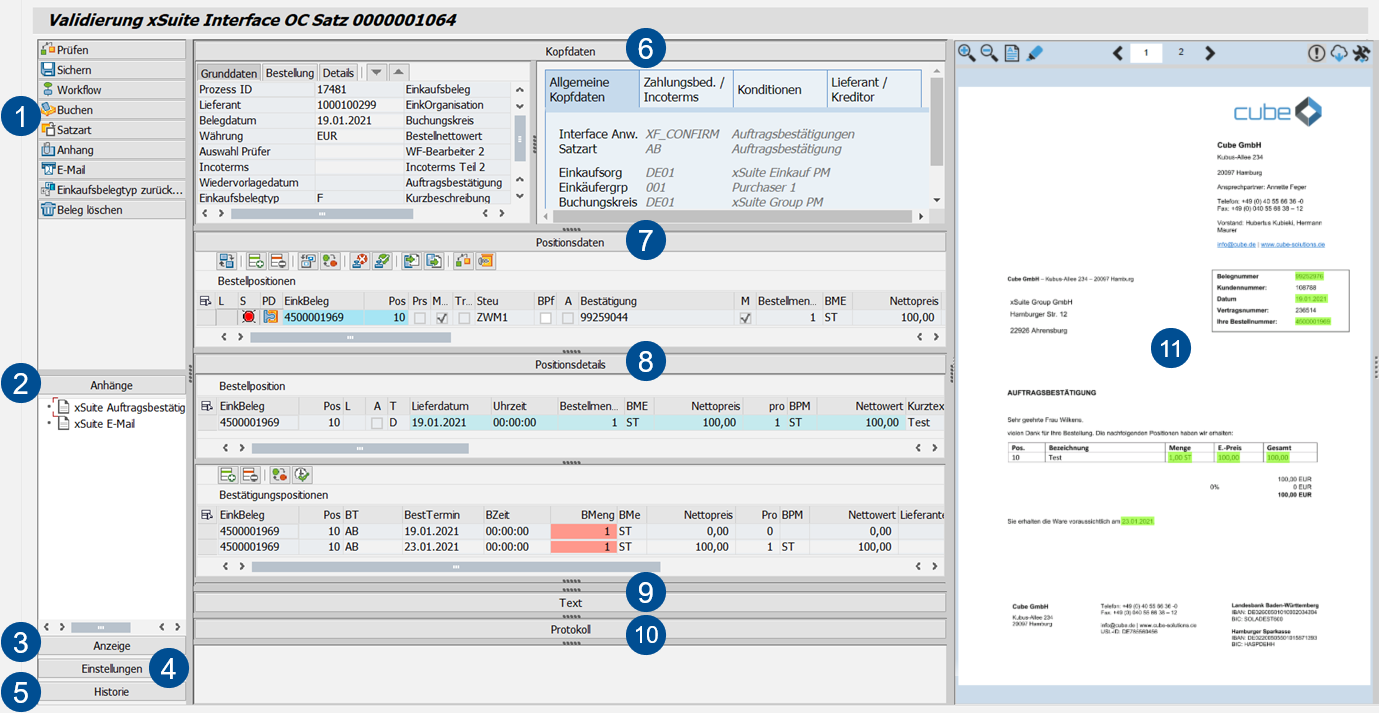Click the first icon in the Positionsdaten toolbar
Image resolution: width=1379 pixels, height=713 pixels.
226,261
